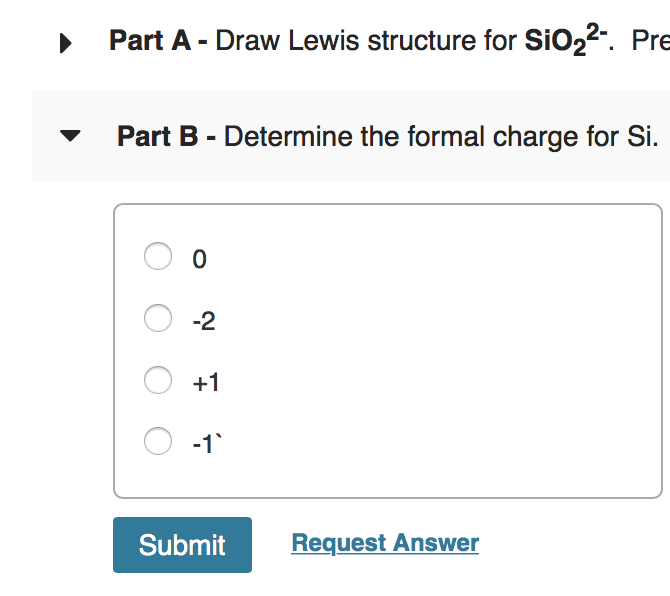Click the "-1`" answer label text
The width and height of the screenshot is (670, 596).
[x=204, y=443]
